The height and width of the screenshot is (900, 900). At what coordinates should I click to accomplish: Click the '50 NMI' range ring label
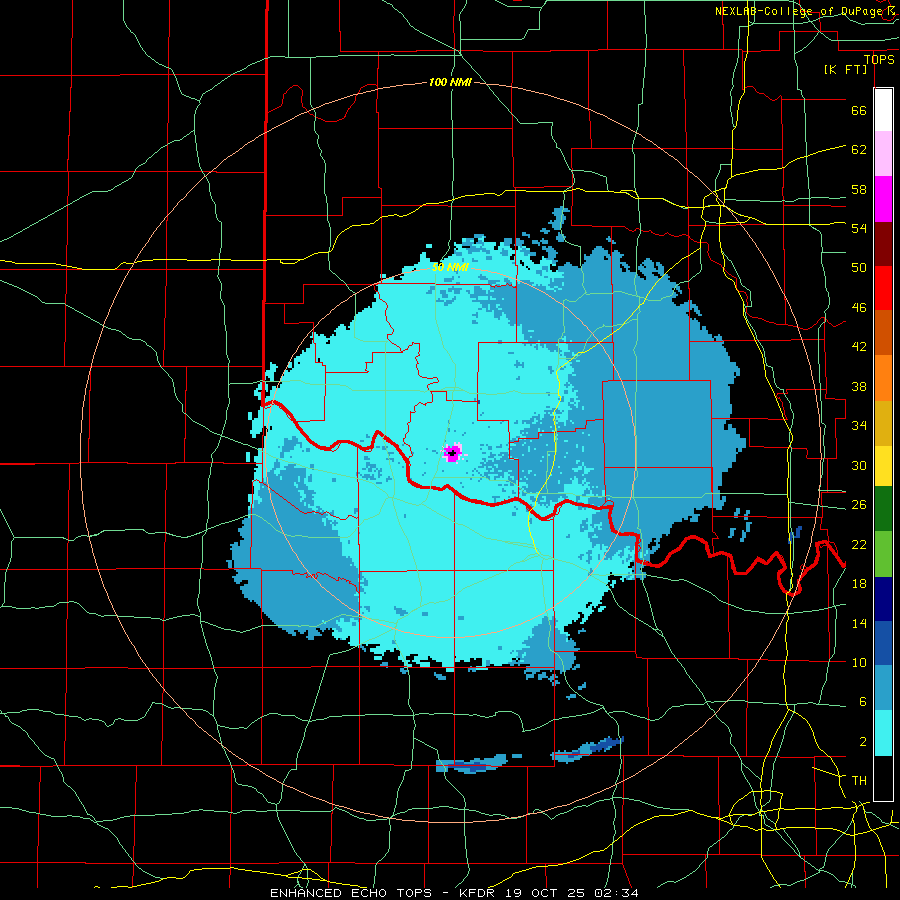coord(450,267)
